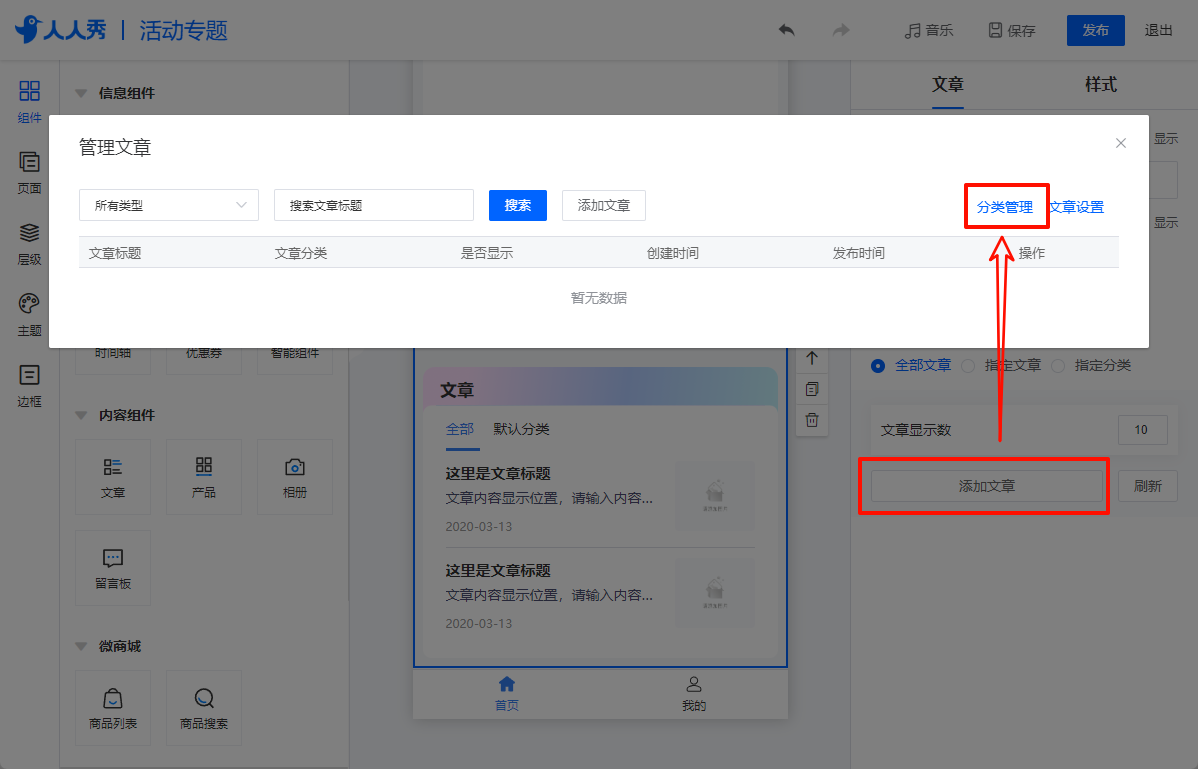Open the 分类管理 link
This screenshot has height=769, width=1198.
pos(1005,207)
